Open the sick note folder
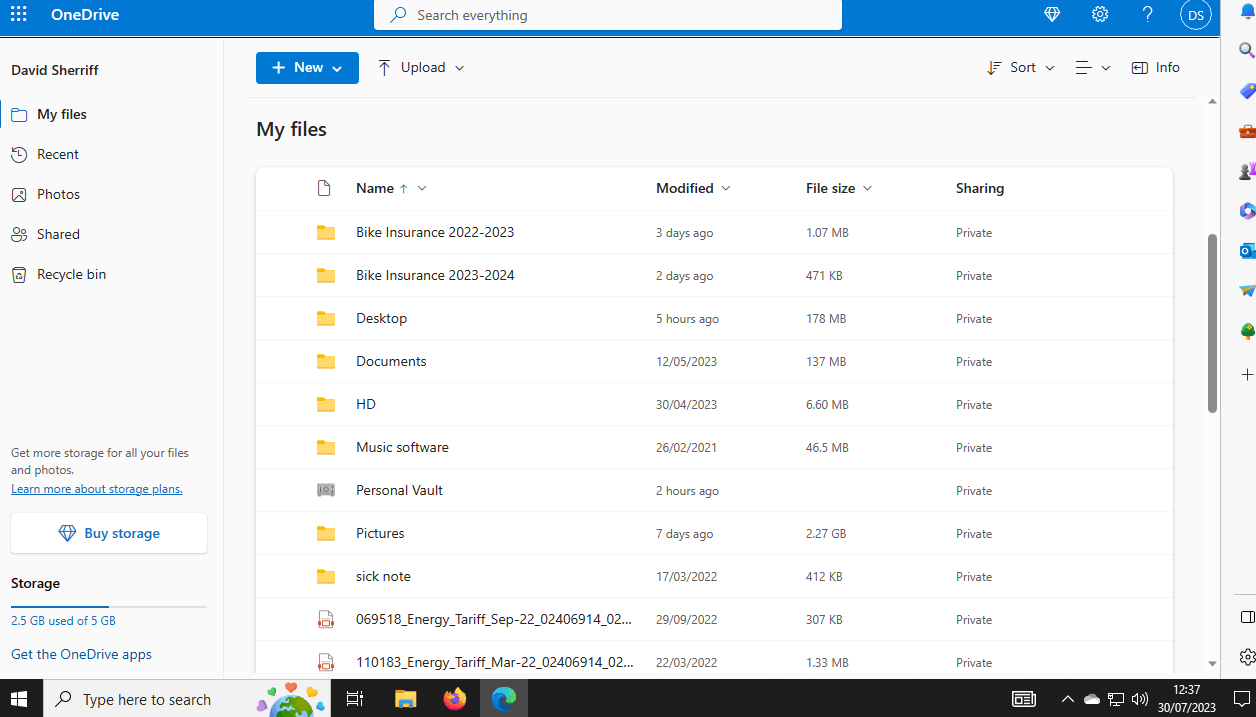Viewport: 1256px width, 717px height. click(x=383, y=576)
